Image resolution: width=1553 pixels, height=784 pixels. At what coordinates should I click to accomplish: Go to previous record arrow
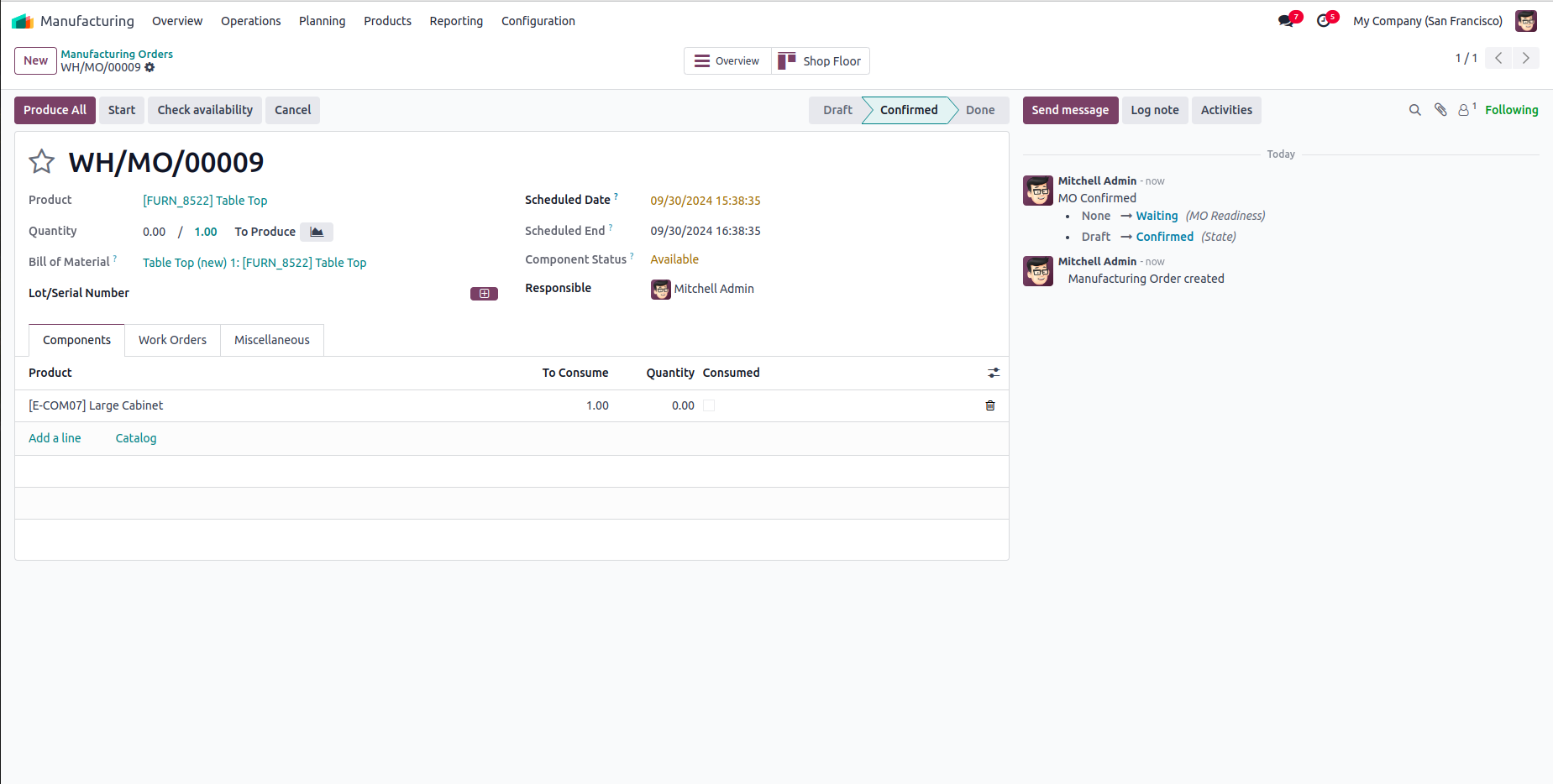tap(1498, 58)
